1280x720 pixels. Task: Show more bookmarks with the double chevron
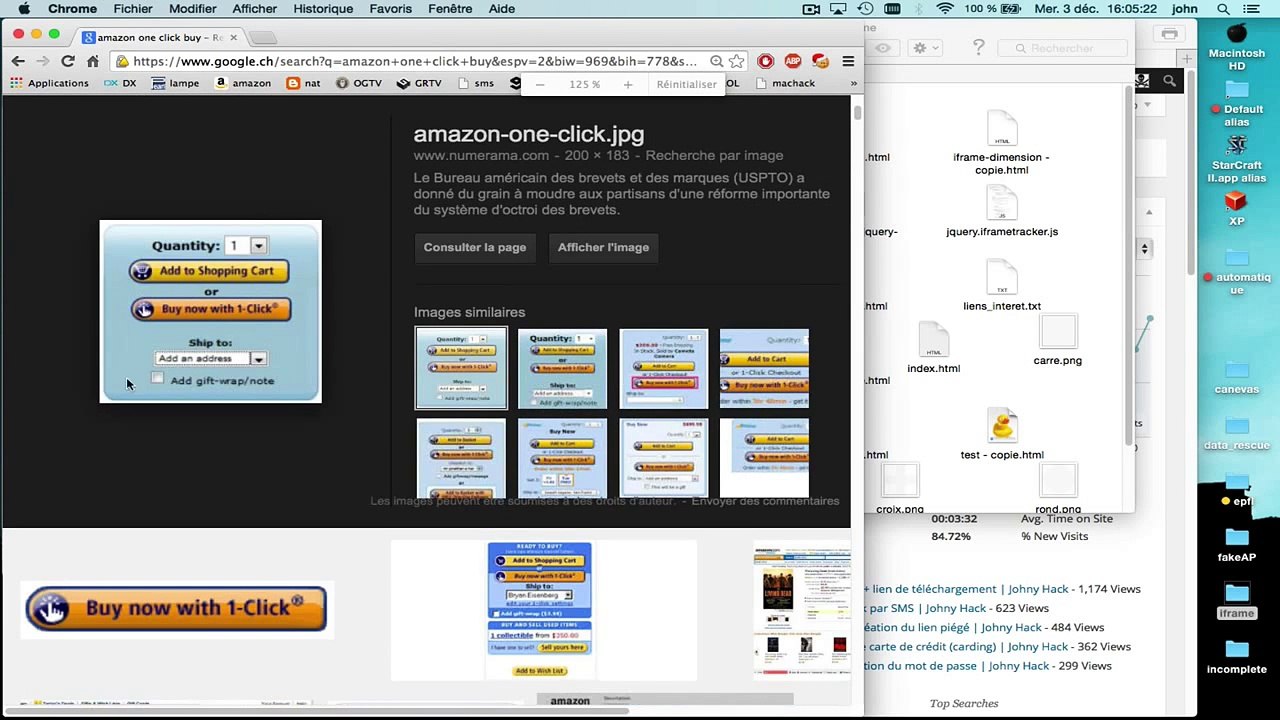tap(853, 83)
